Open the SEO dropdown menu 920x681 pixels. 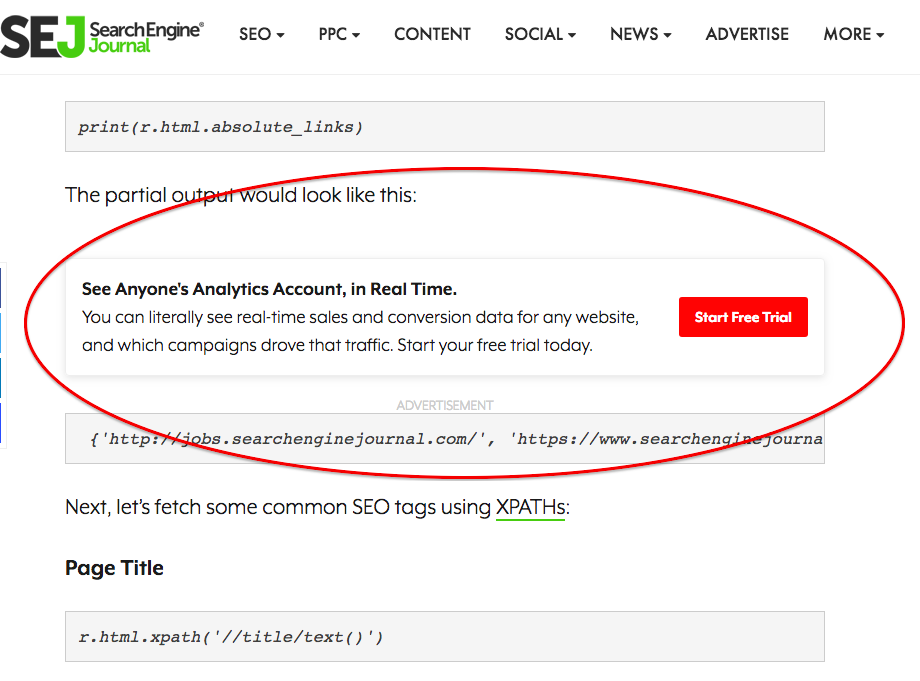click(260, 34)
